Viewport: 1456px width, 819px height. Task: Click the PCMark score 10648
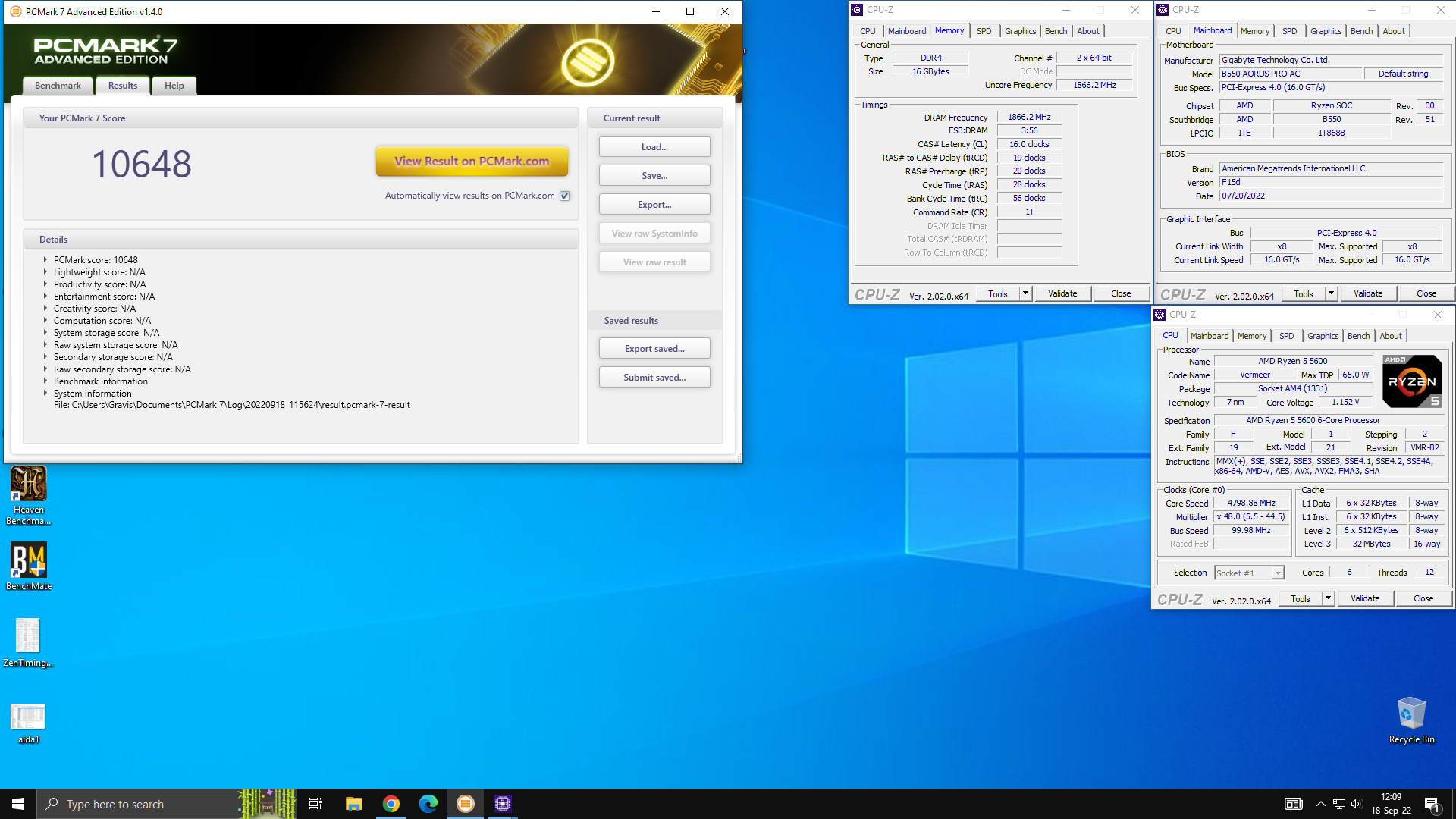click(142, 164)
